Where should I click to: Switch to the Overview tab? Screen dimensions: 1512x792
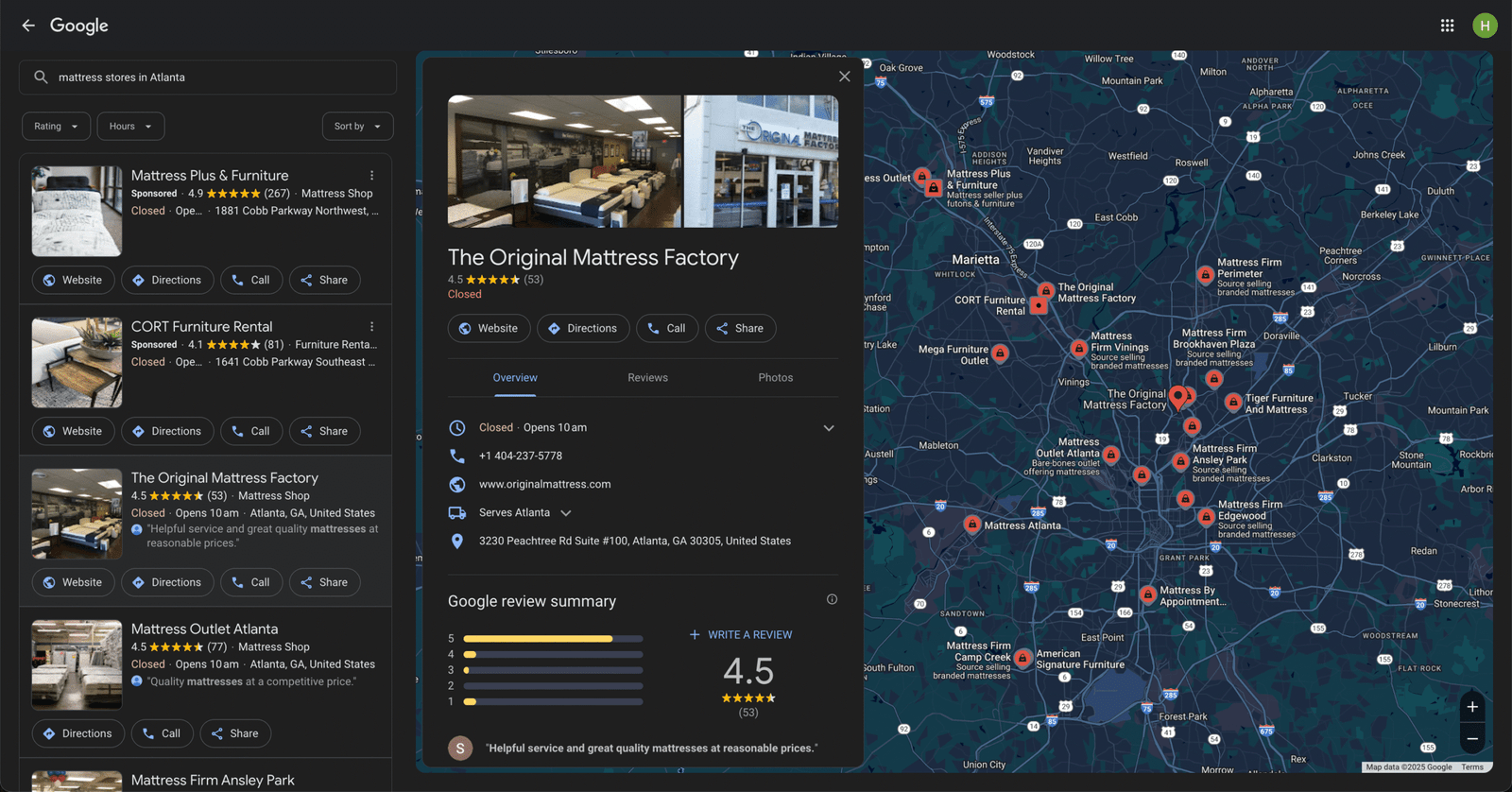tap(515, 378)
